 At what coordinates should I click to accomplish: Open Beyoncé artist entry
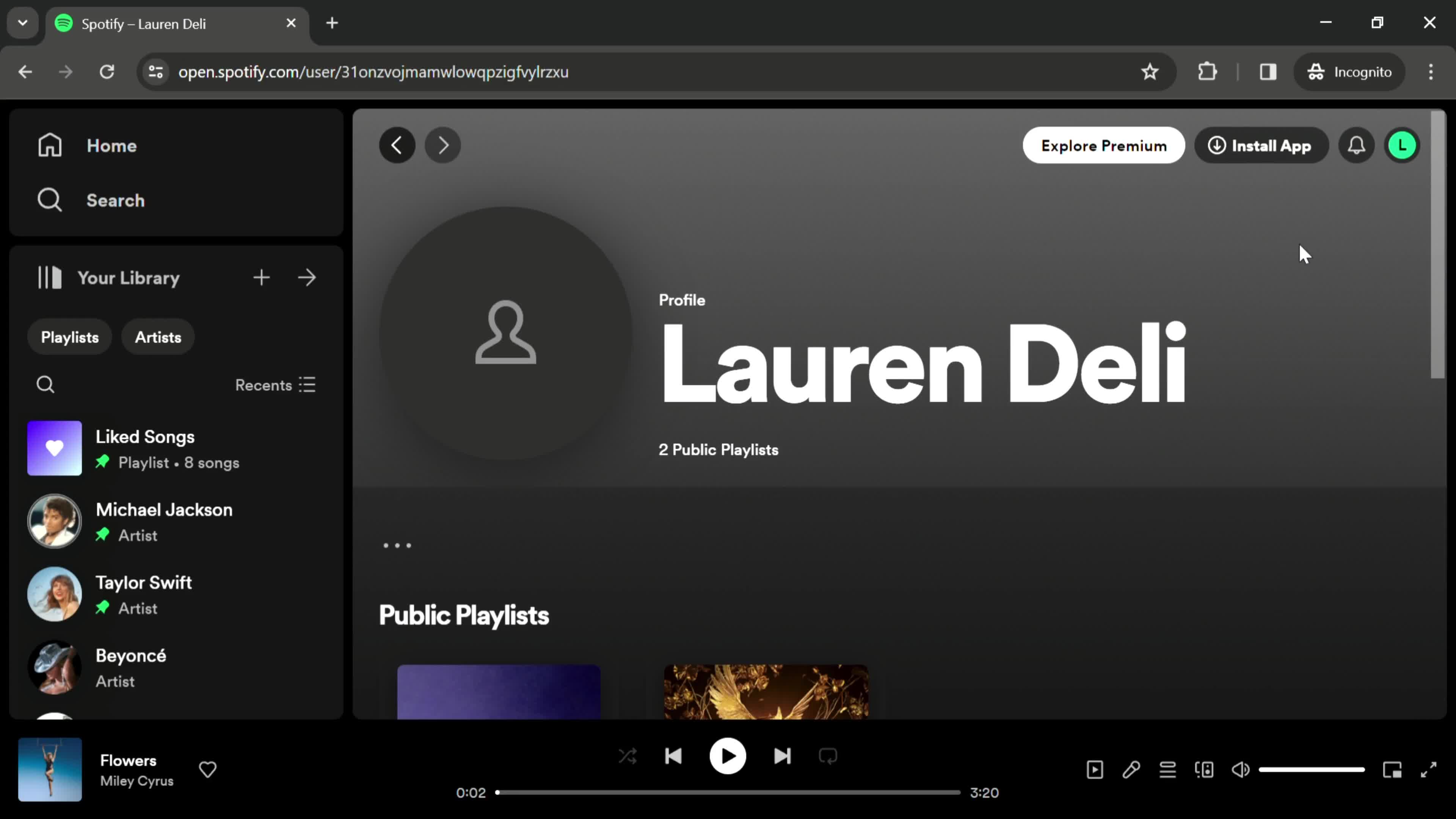click(x=176, y=667)
